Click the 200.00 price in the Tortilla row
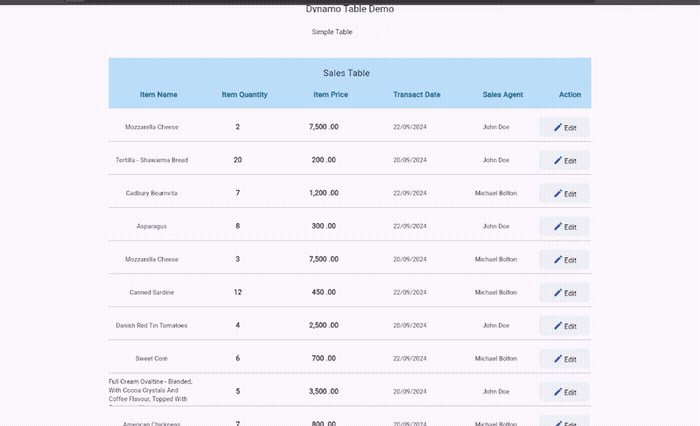This screenshot has width=700, height=426. pyautogui.click(x=324, y=160)
